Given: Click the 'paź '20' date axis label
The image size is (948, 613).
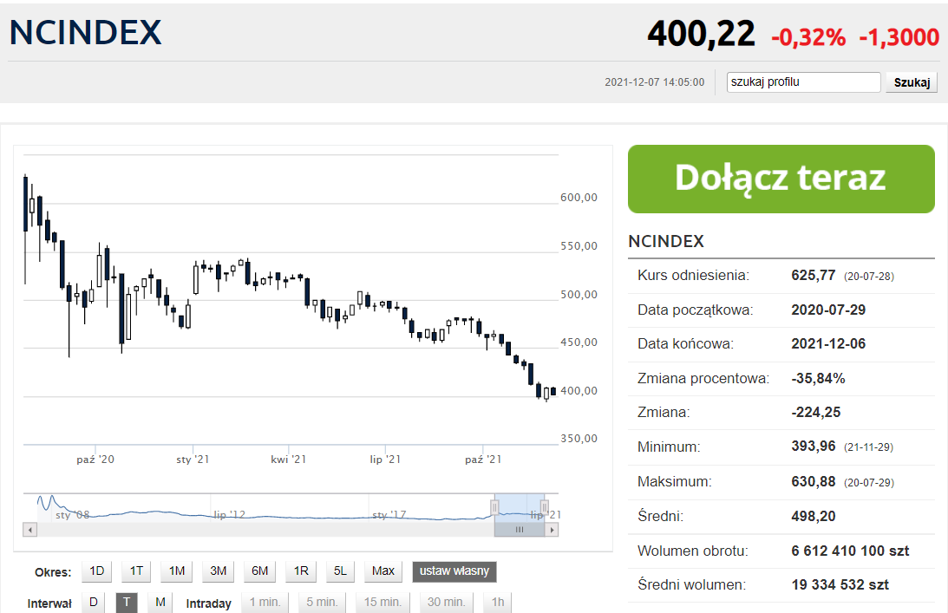Looking at the screenshot, I should pos(95,459).
